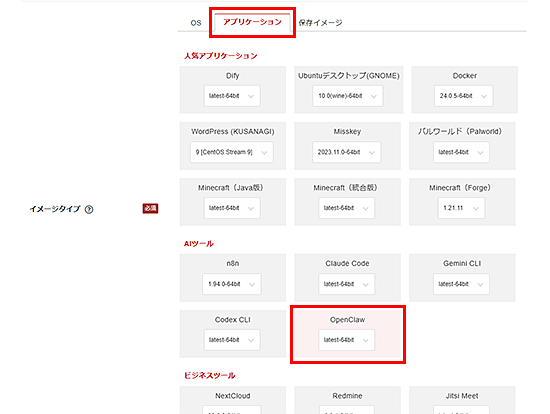
Task: Select the NextCloud application card
Action: (x=233, y=400)
